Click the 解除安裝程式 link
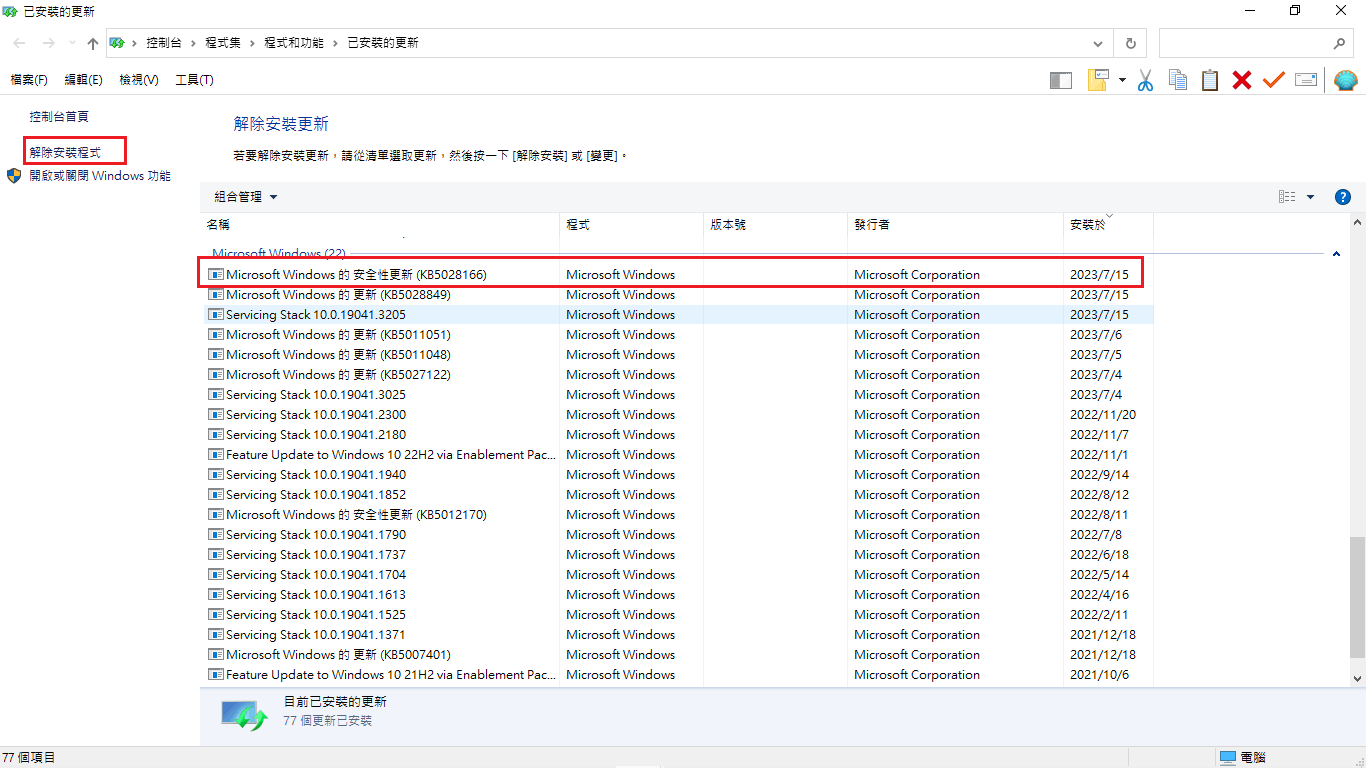The image size is (1366, 768). [x=65, y=153]
